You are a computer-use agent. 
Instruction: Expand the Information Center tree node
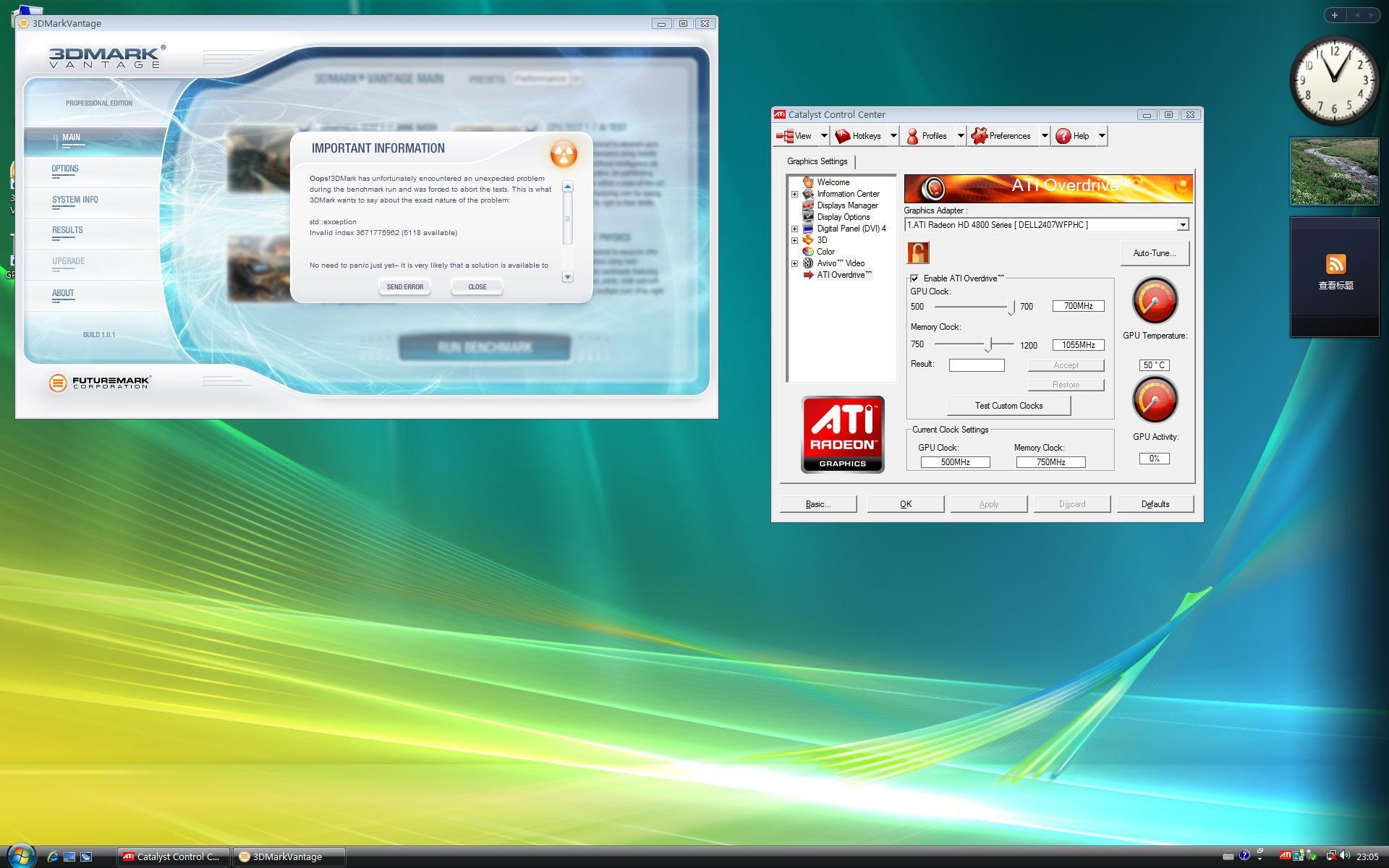[x=794, y=194]
